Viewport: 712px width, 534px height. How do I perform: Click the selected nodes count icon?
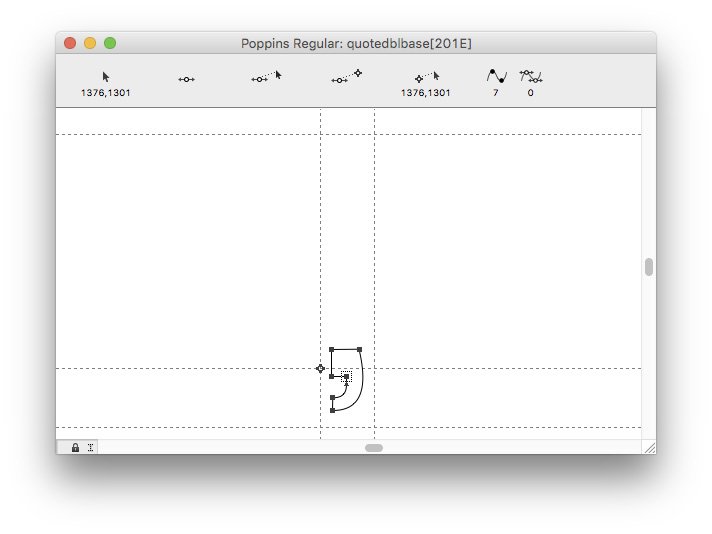tap(530, 76)
